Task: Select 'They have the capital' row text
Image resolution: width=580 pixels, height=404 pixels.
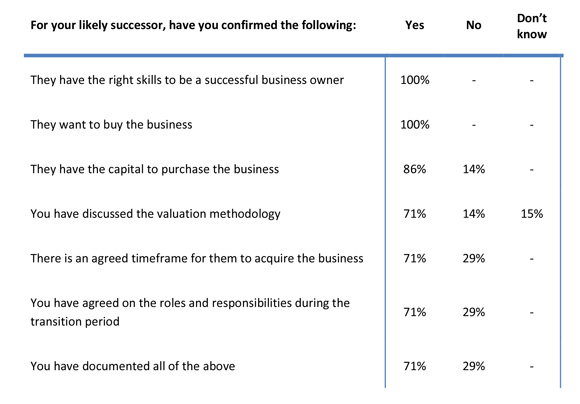Action: (x=155, y=169)
